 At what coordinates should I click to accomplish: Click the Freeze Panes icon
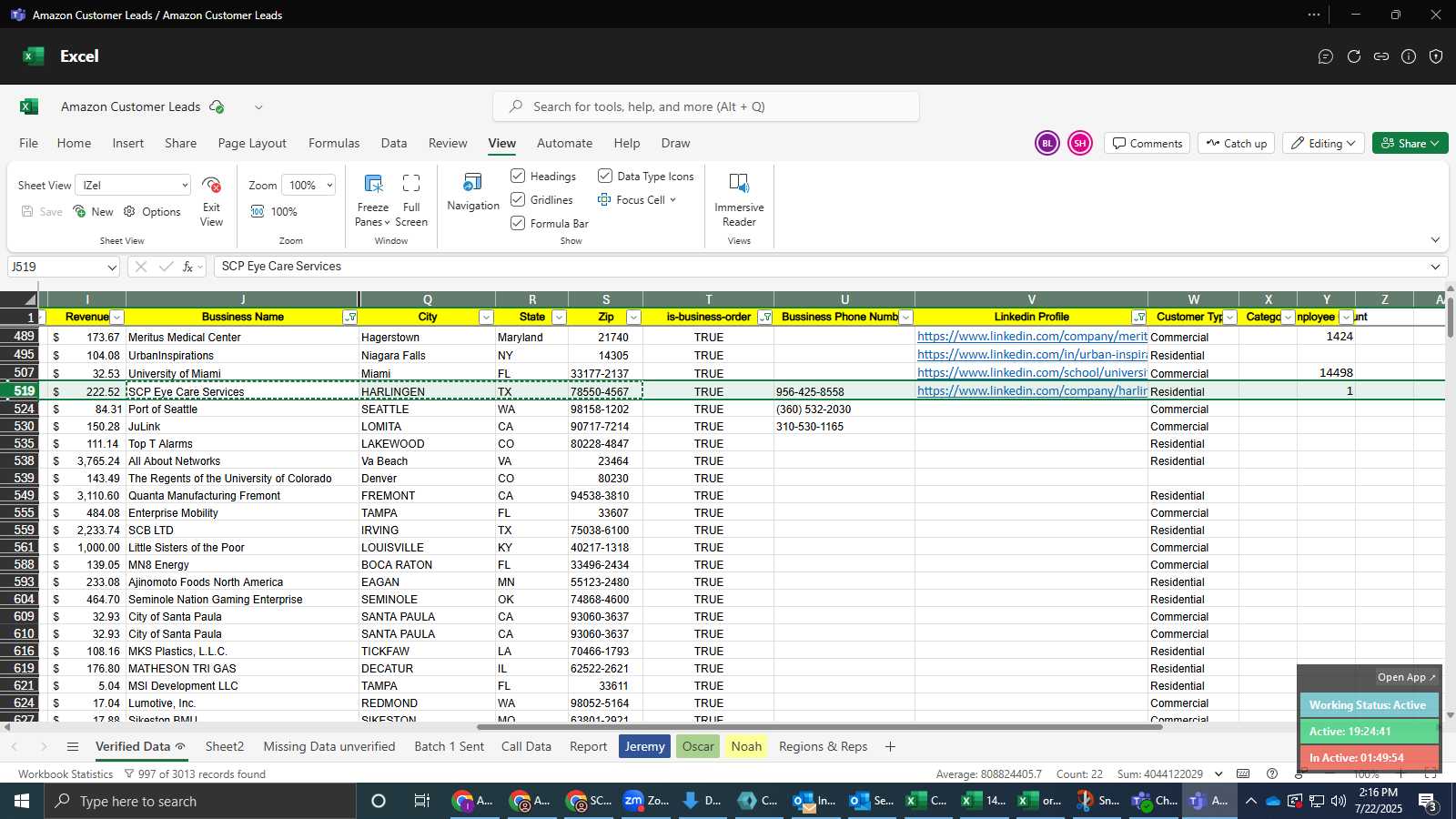click(x=373, y=184)
